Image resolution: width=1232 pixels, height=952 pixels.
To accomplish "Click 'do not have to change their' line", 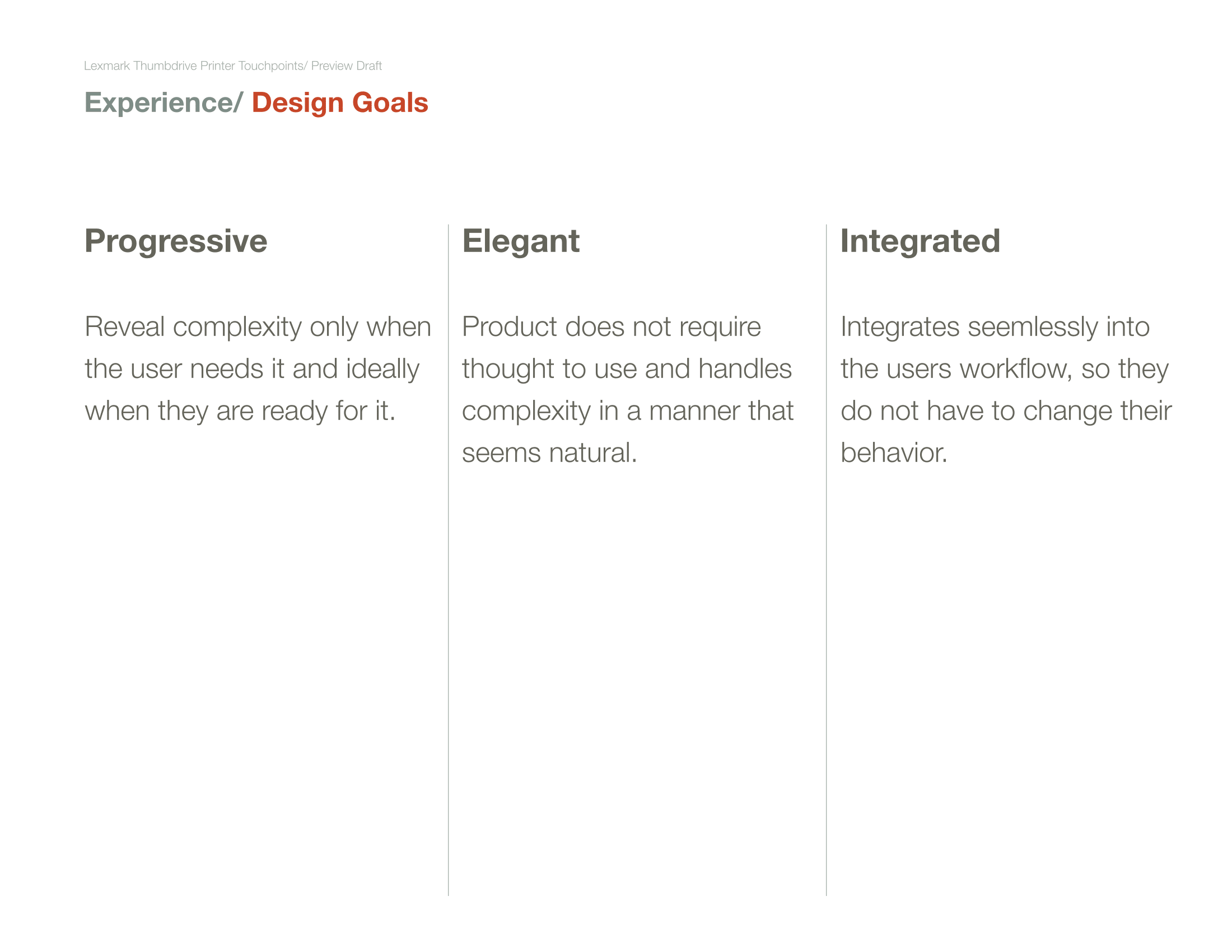I will pyautogui.click(x=1006, y=411).
